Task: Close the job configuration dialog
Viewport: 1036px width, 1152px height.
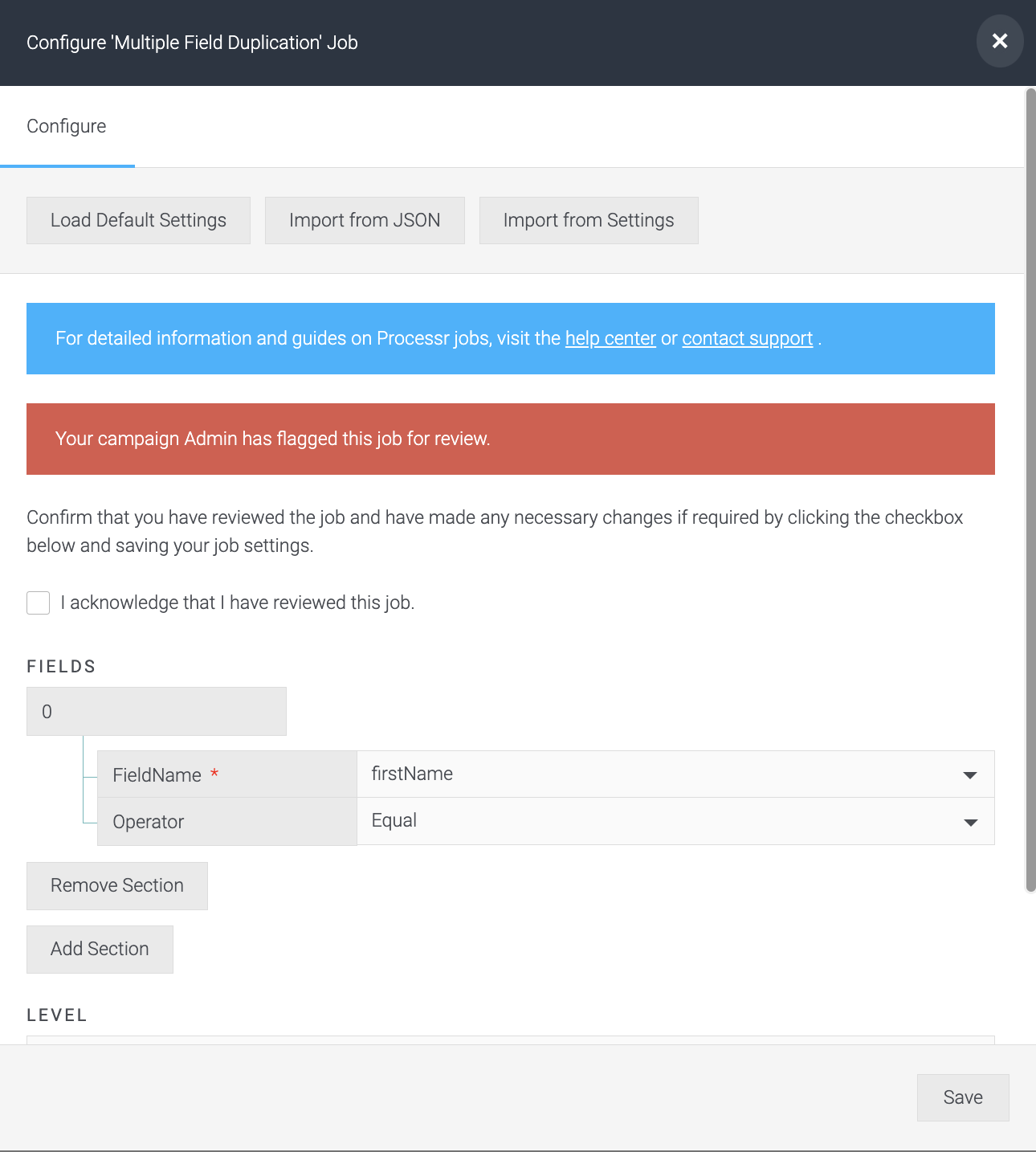Action: (1000, 41)
